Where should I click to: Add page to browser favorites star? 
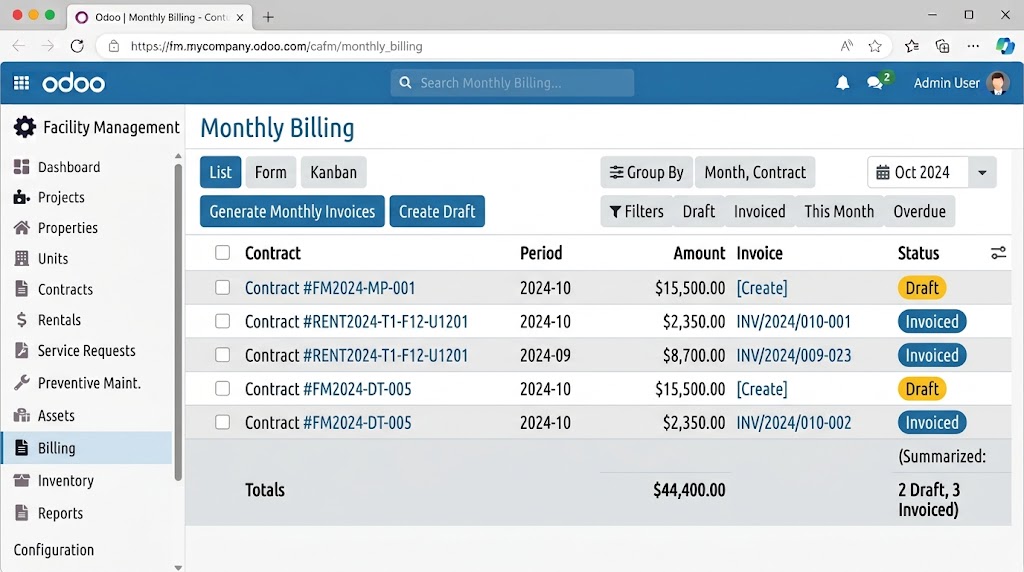pyautogui.click(x=875, y=46)
